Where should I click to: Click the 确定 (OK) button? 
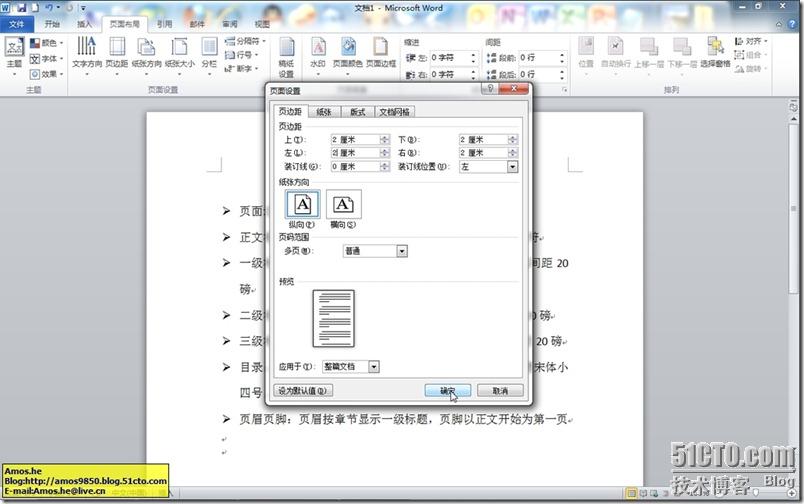[448, 391]
